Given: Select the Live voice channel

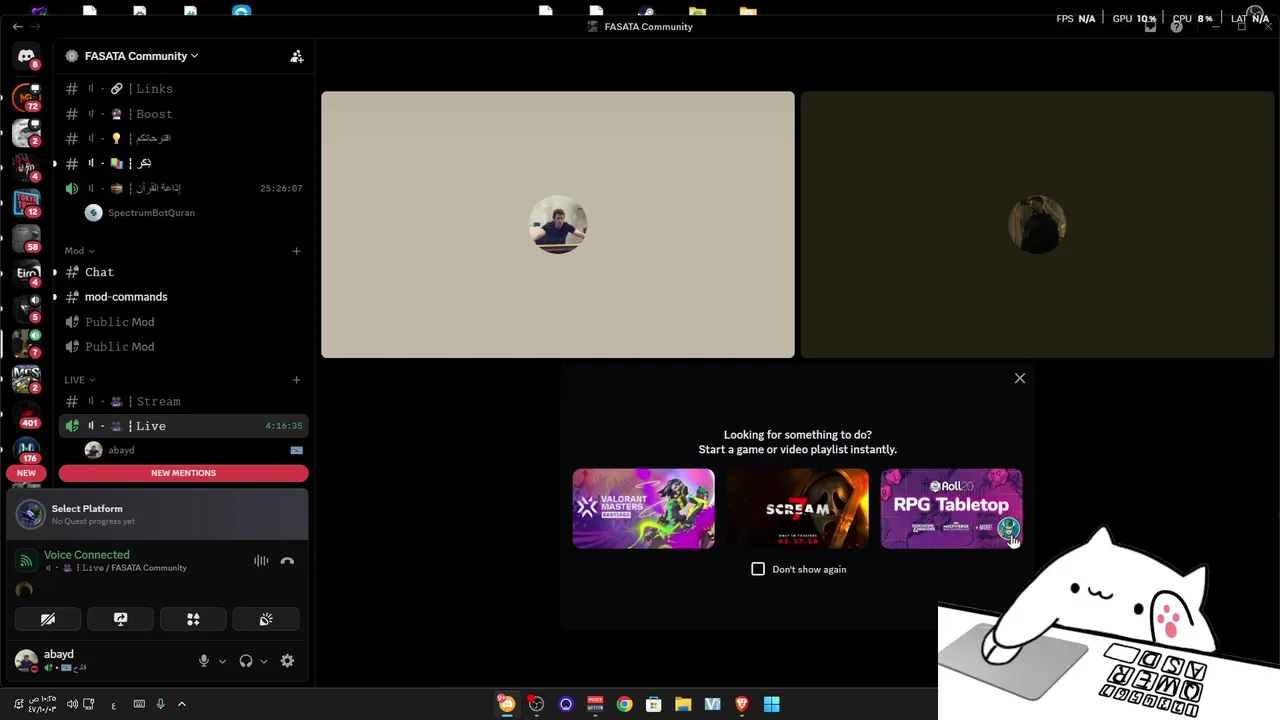Looking at the screenshot, I should [183, 426].
